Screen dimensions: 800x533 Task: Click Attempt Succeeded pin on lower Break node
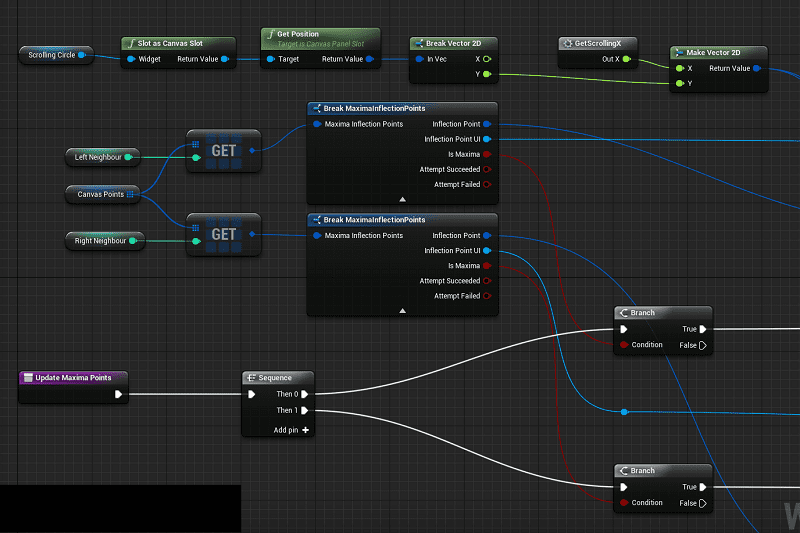click(487, 281)
